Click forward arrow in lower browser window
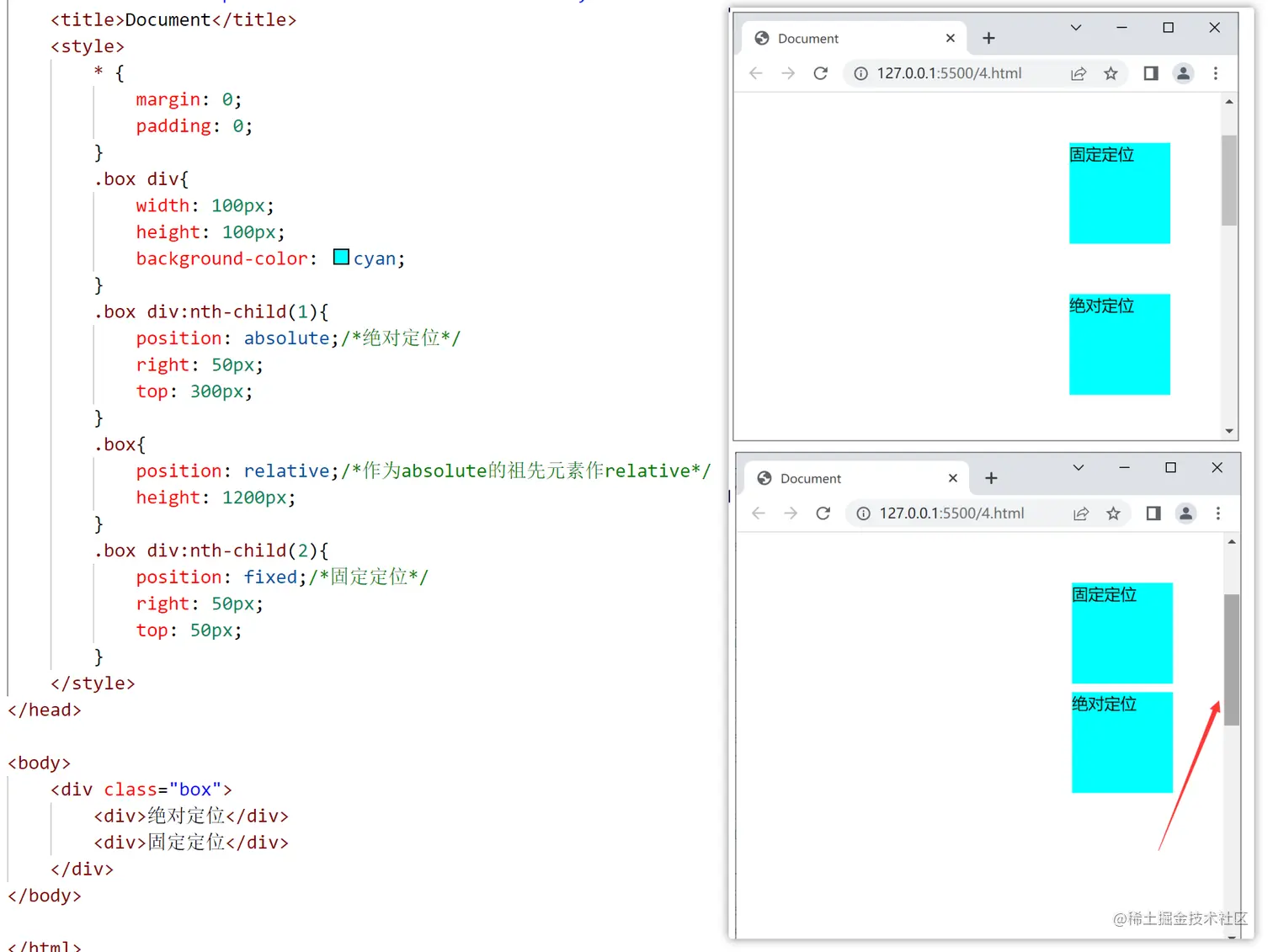 (791, 513)
